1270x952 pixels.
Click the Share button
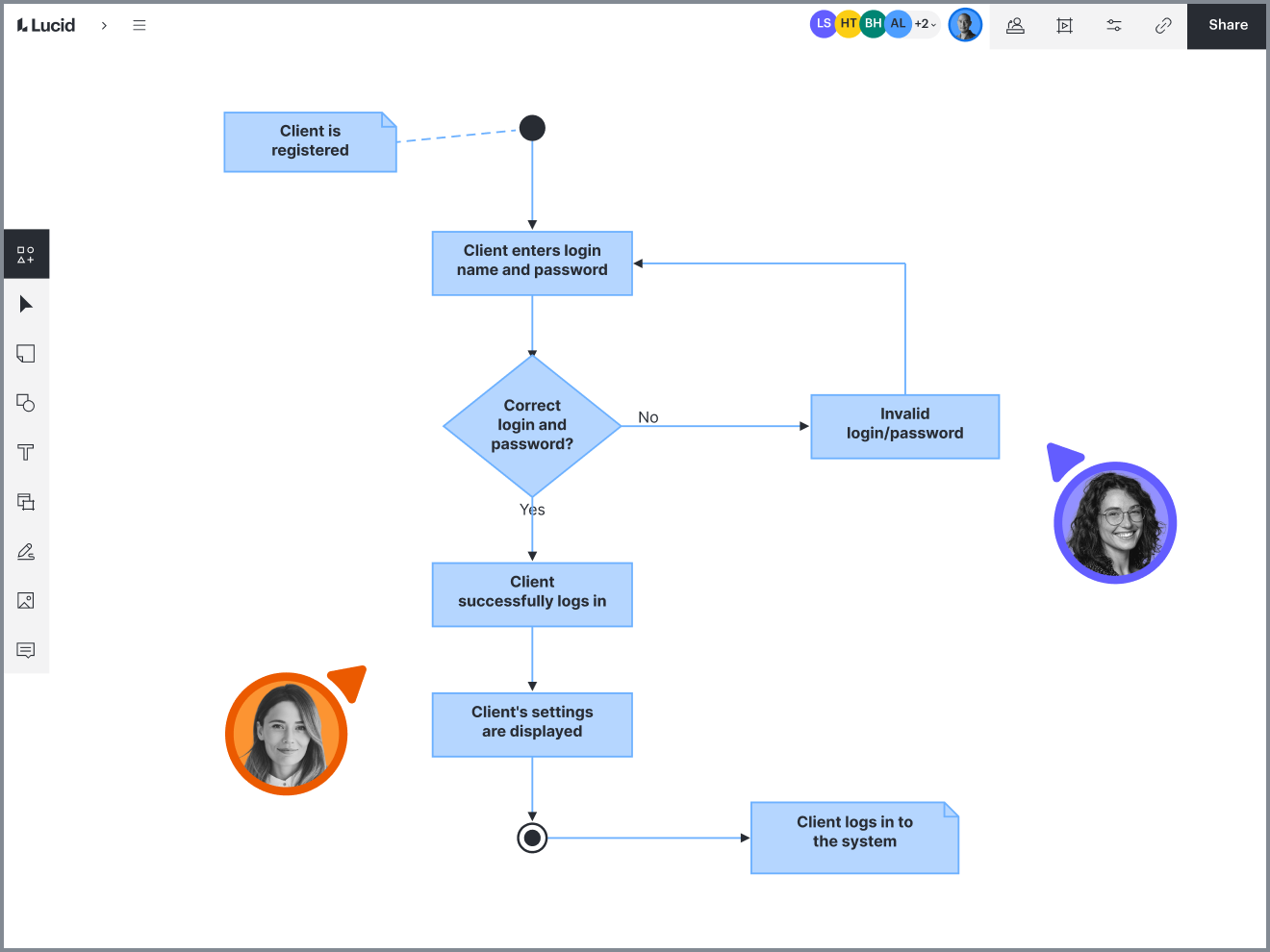tap(1228, 25)
